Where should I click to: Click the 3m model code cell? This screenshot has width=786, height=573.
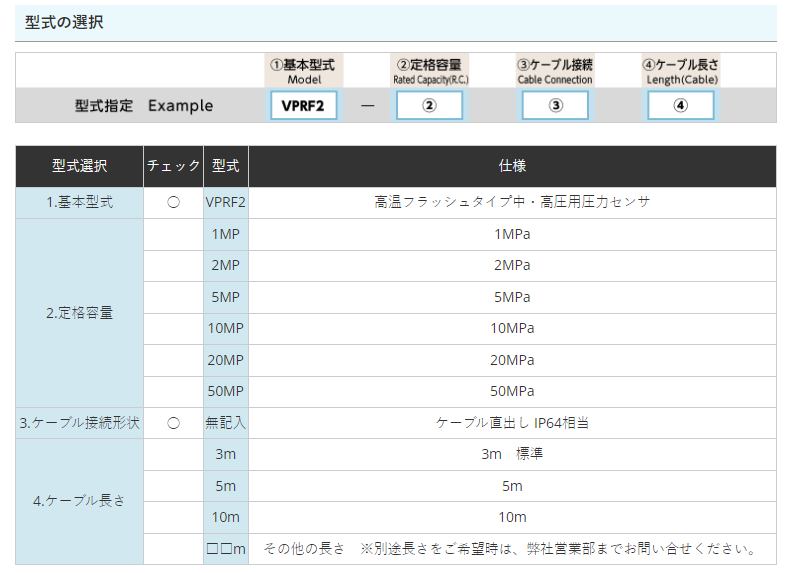coord(226,454)
